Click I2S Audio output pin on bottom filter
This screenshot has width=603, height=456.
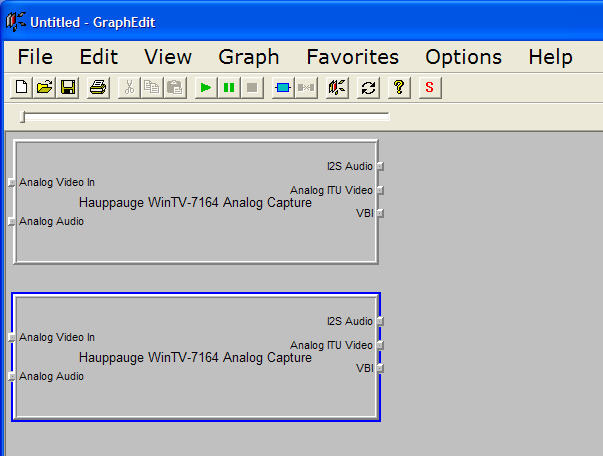click(380, 321)
